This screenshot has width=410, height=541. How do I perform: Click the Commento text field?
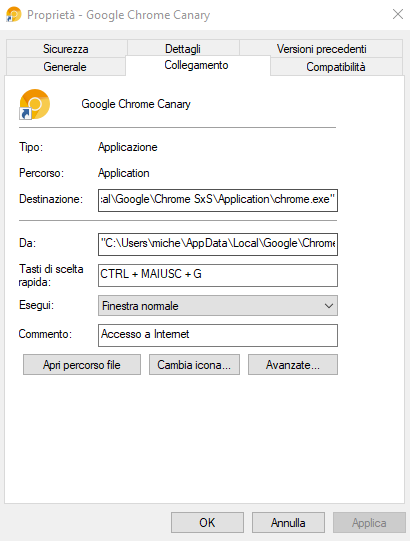(x=218, y=335)
